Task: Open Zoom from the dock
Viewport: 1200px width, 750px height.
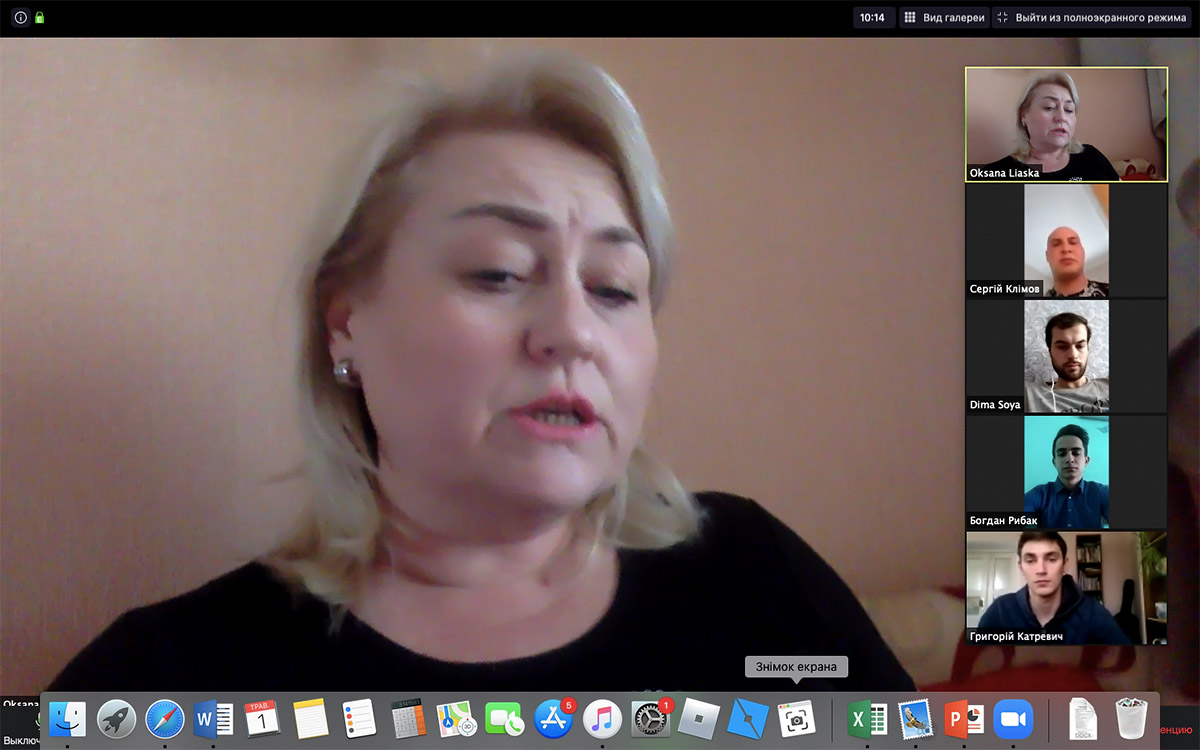Action: 1013,719
